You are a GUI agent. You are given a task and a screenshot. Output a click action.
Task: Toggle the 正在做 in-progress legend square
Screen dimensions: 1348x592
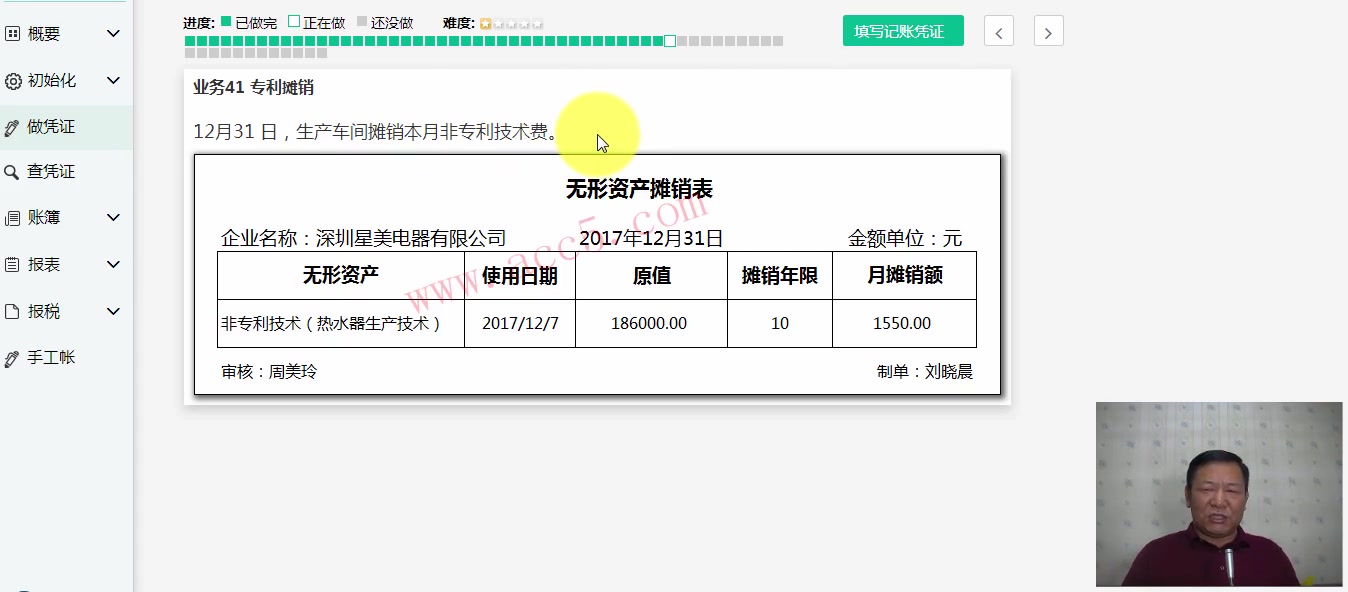click(x=295, y=22)
